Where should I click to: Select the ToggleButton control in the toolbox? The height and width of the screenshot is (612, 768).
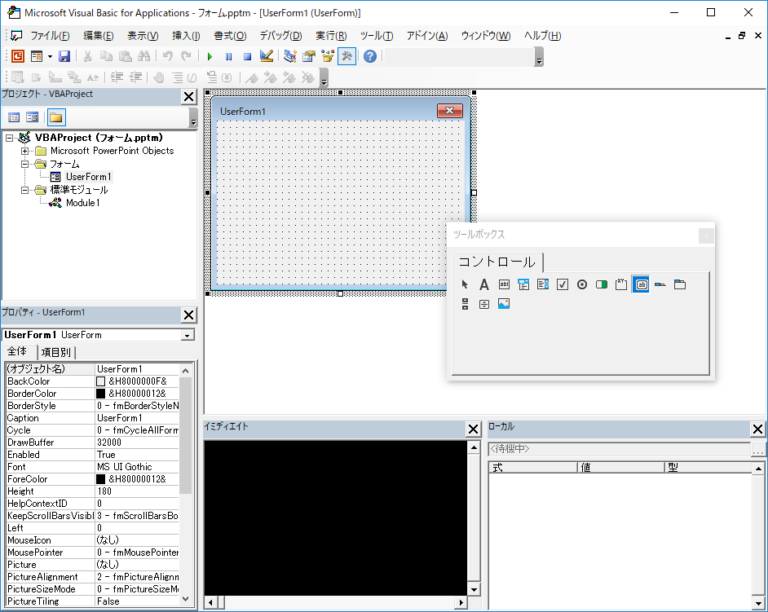coord(601,285)
